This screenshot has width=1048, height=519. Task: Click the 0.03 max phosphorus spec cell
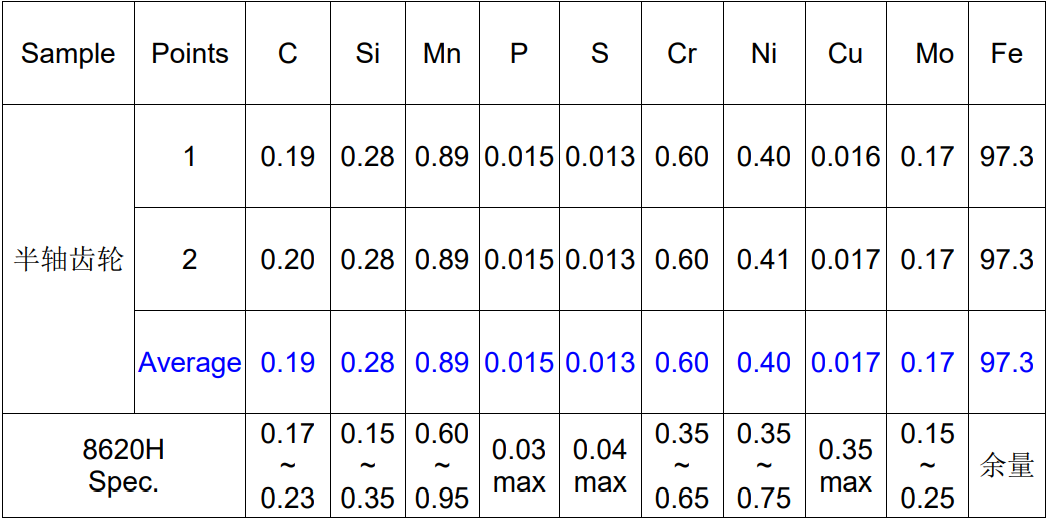point(519,466)
